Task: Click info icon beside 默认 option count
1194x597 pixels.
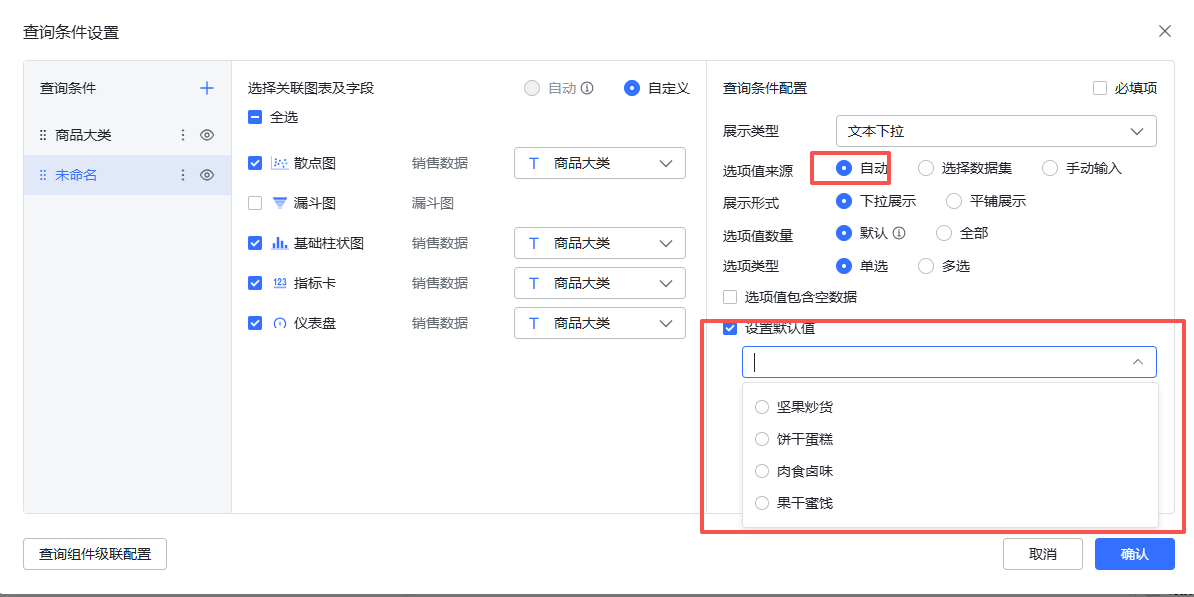Action: coord(899,233)
